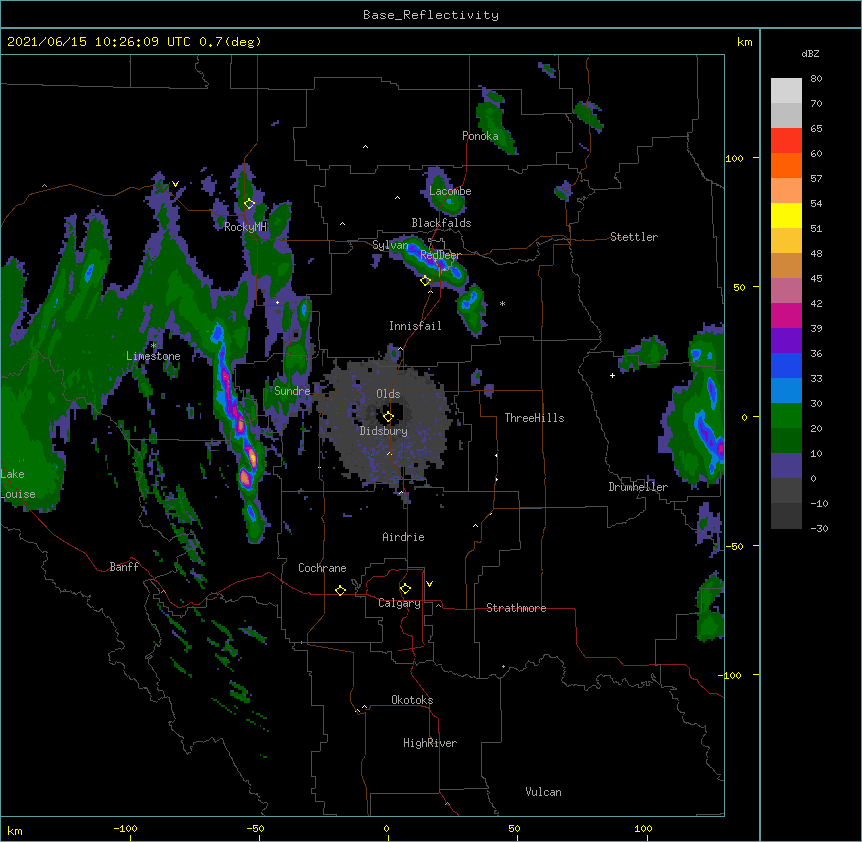Click the Okotoks label
862x842 pixels.
(412, 700)
